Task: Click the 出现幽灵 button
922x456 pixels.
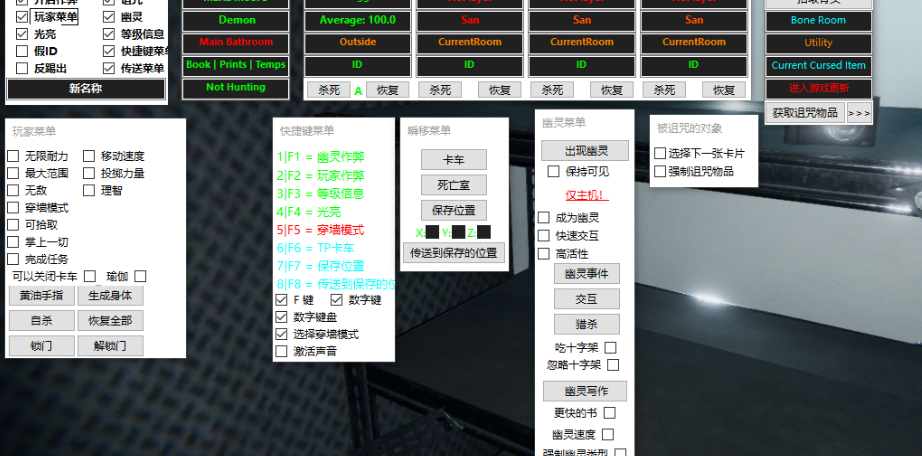Action: coord(585,151)
